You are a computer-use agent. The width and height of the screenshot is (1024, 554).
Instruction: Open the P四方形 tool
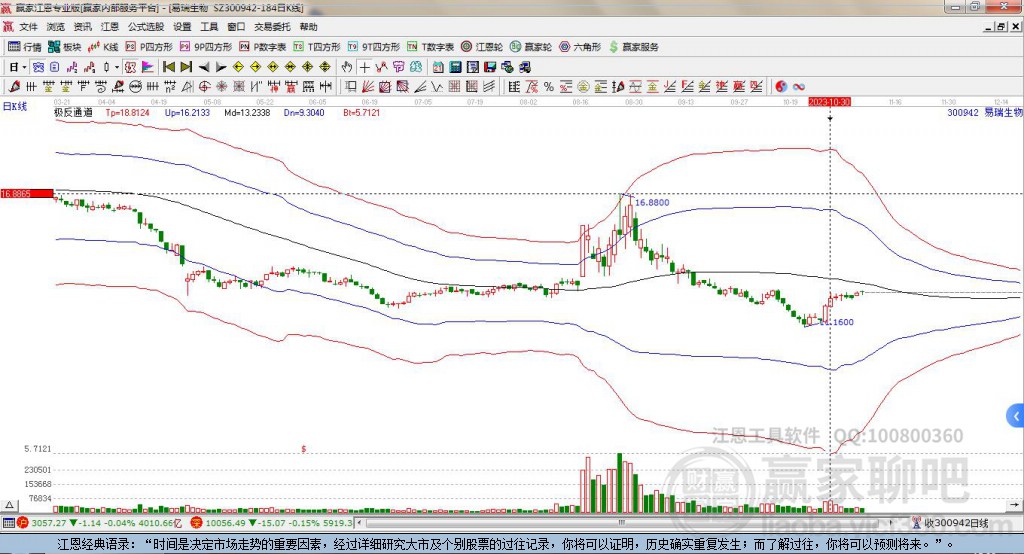coord(149,47)
